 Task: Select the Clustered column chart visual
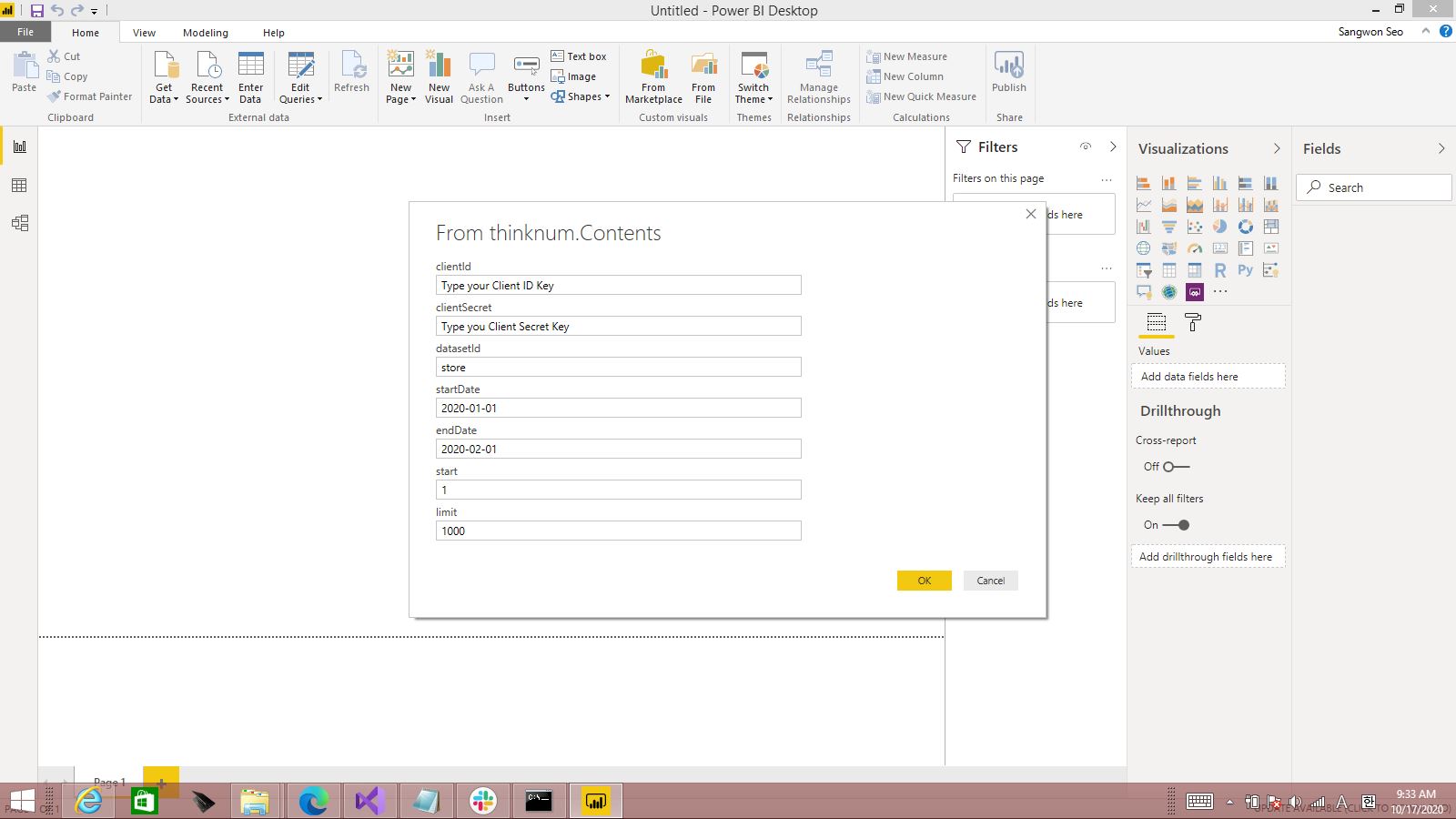point(1220,183)
